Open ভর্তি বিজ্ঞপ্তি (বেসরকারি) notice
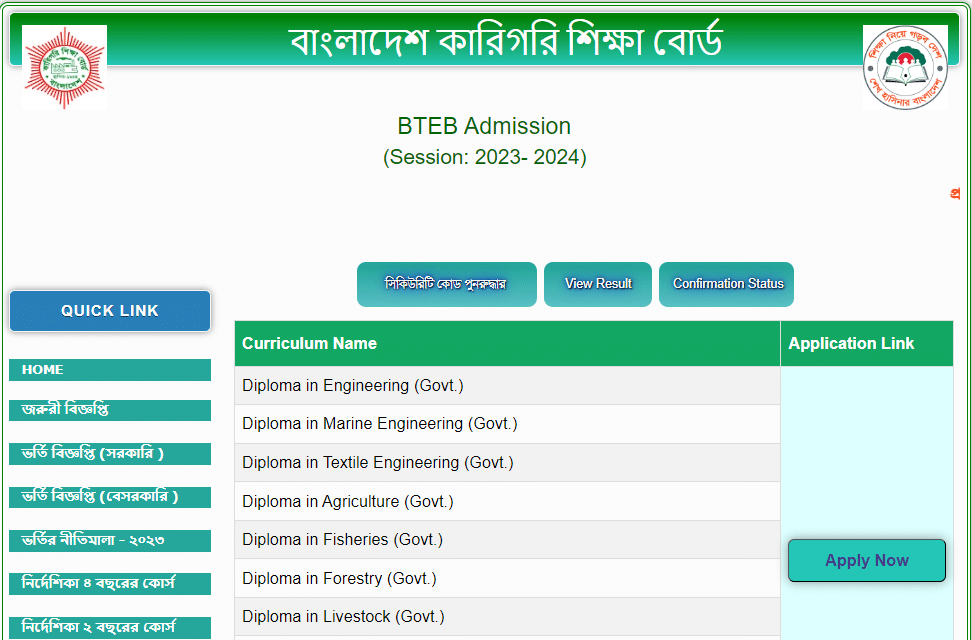 coord(109,497)
